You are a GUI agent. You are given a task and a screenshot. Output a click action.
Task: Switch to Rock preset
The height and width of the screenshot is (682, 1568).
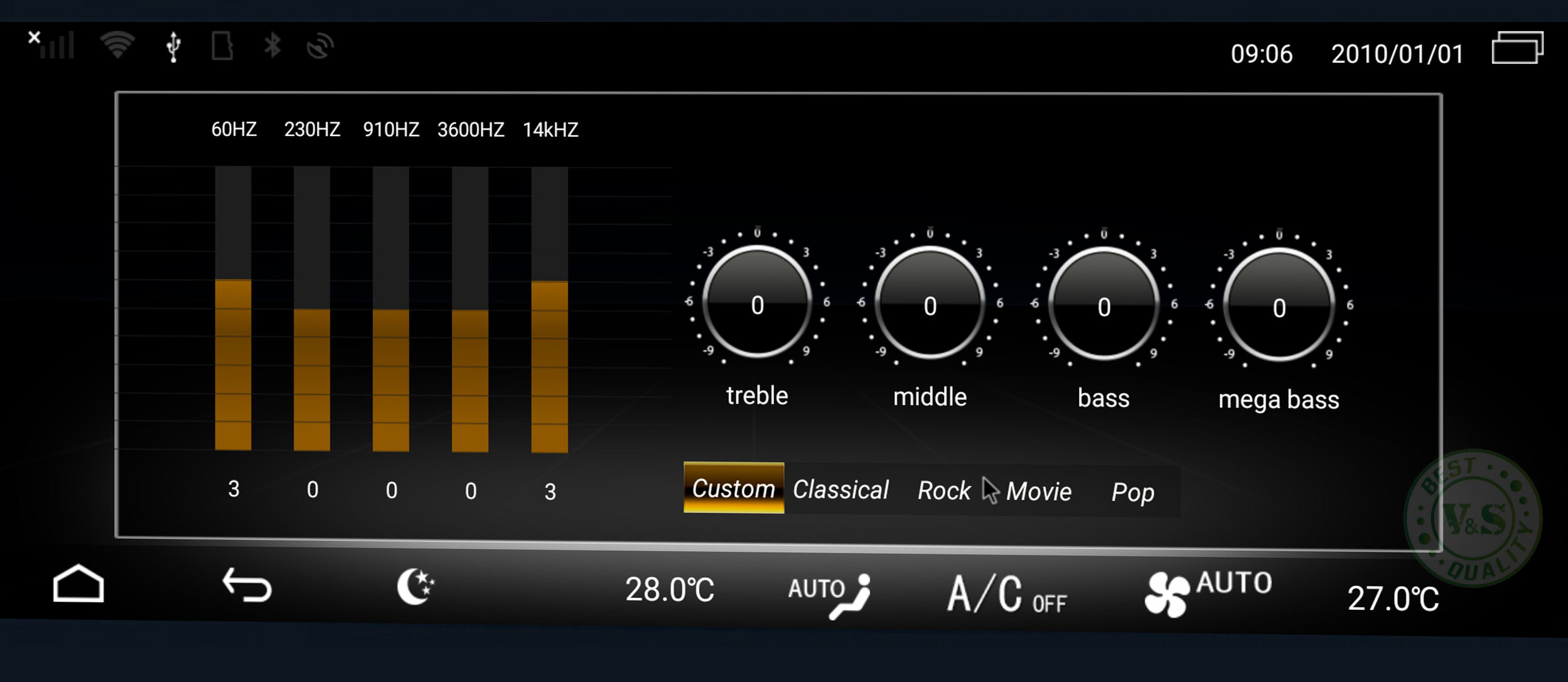click(943, 491)
